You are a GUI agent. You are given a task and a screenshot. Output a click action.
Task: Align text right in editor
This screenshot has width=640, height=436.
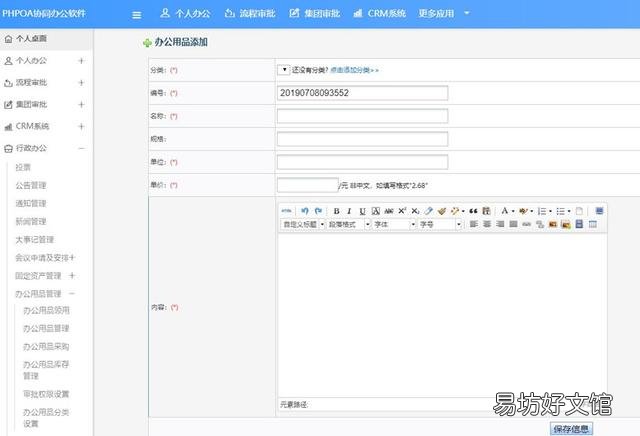point(500,224)
